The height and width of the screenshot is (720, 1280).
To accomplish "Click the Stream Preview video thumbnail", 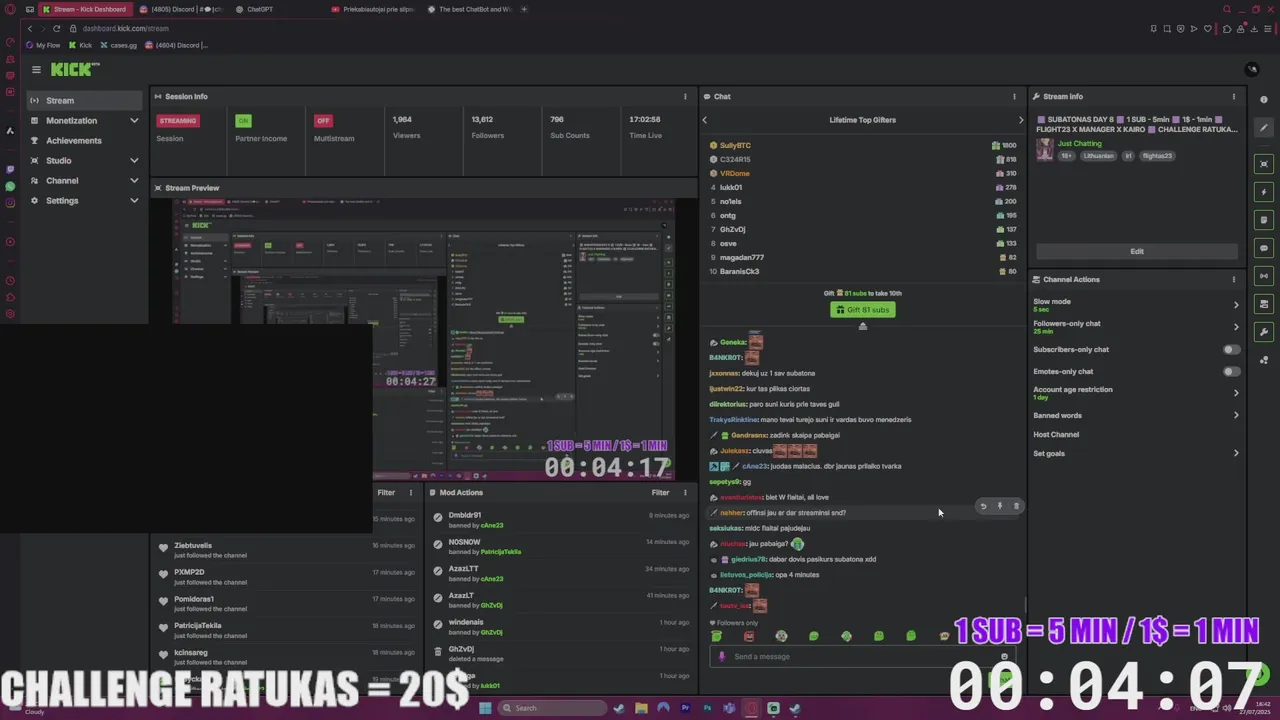I will (422, 340).
